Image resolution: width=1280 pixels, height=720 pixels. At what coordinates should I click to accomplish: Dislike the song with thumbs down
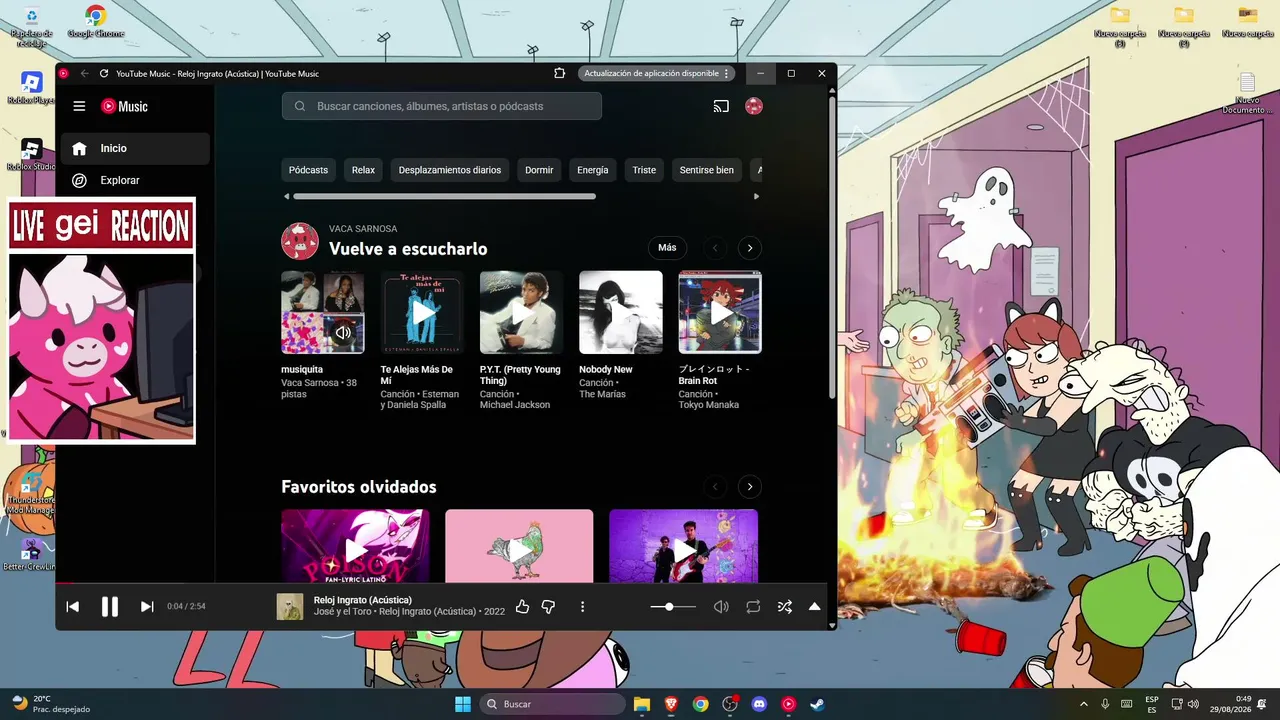(x=548, y=606)
